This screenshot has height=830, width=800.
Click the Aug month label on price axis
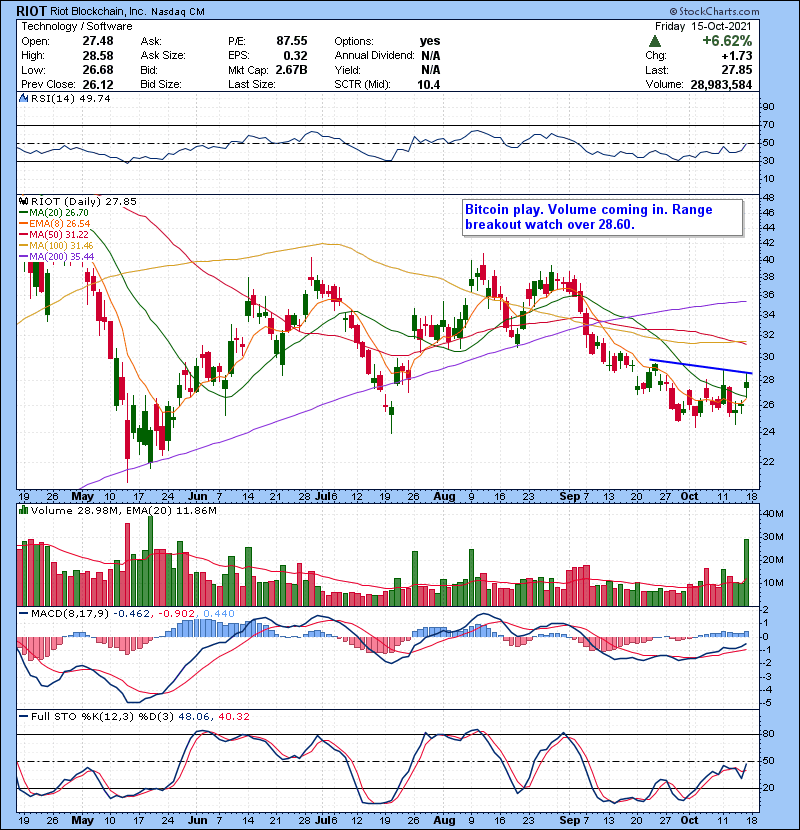(x=444, y=497)
